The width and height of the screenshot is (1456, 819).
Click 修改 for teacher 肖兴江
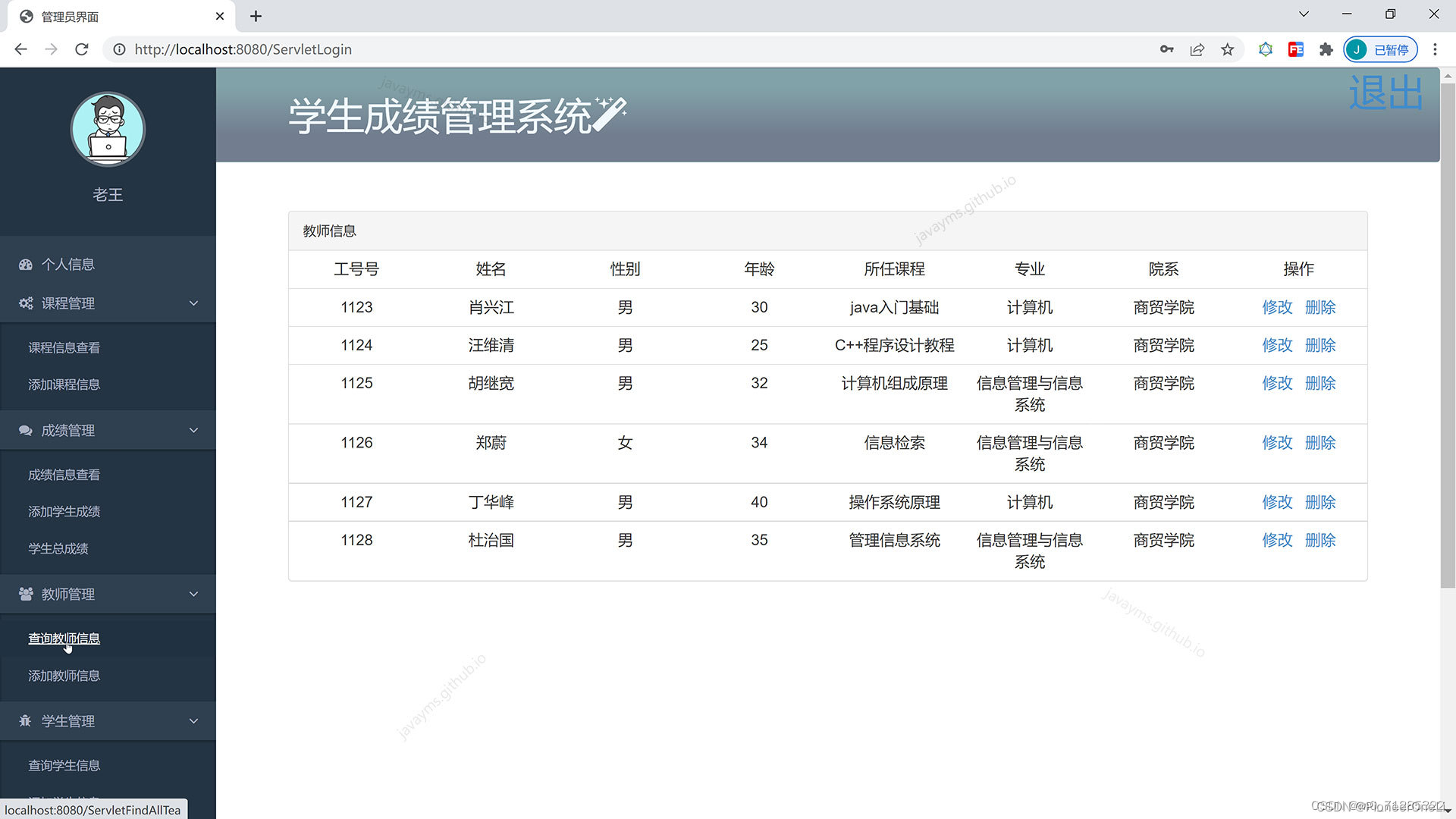click(x=1277, y=307)
